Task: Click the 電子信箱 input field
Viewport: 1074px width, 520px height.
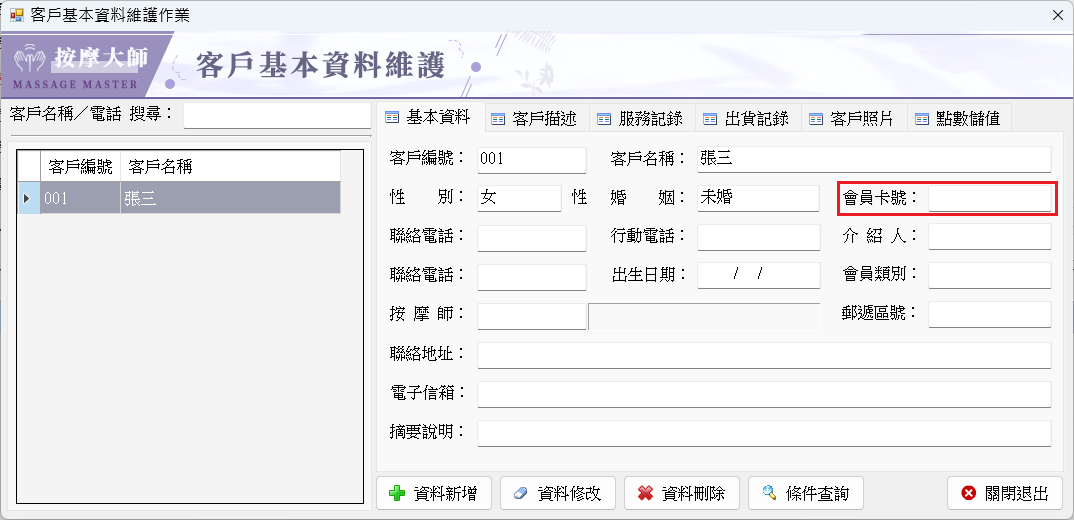Action: [x=764, y=395]
